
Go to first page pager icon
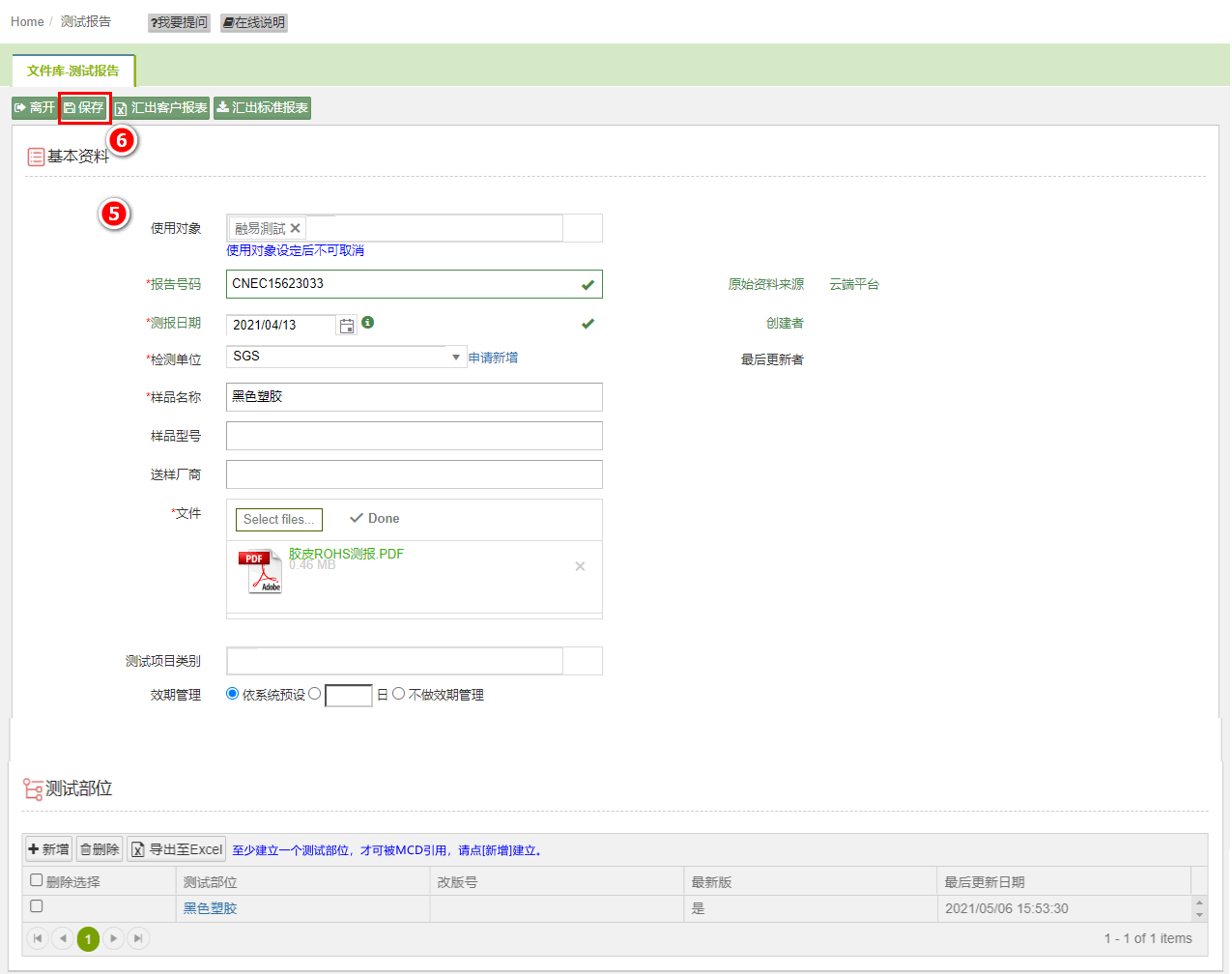[38, 938]
